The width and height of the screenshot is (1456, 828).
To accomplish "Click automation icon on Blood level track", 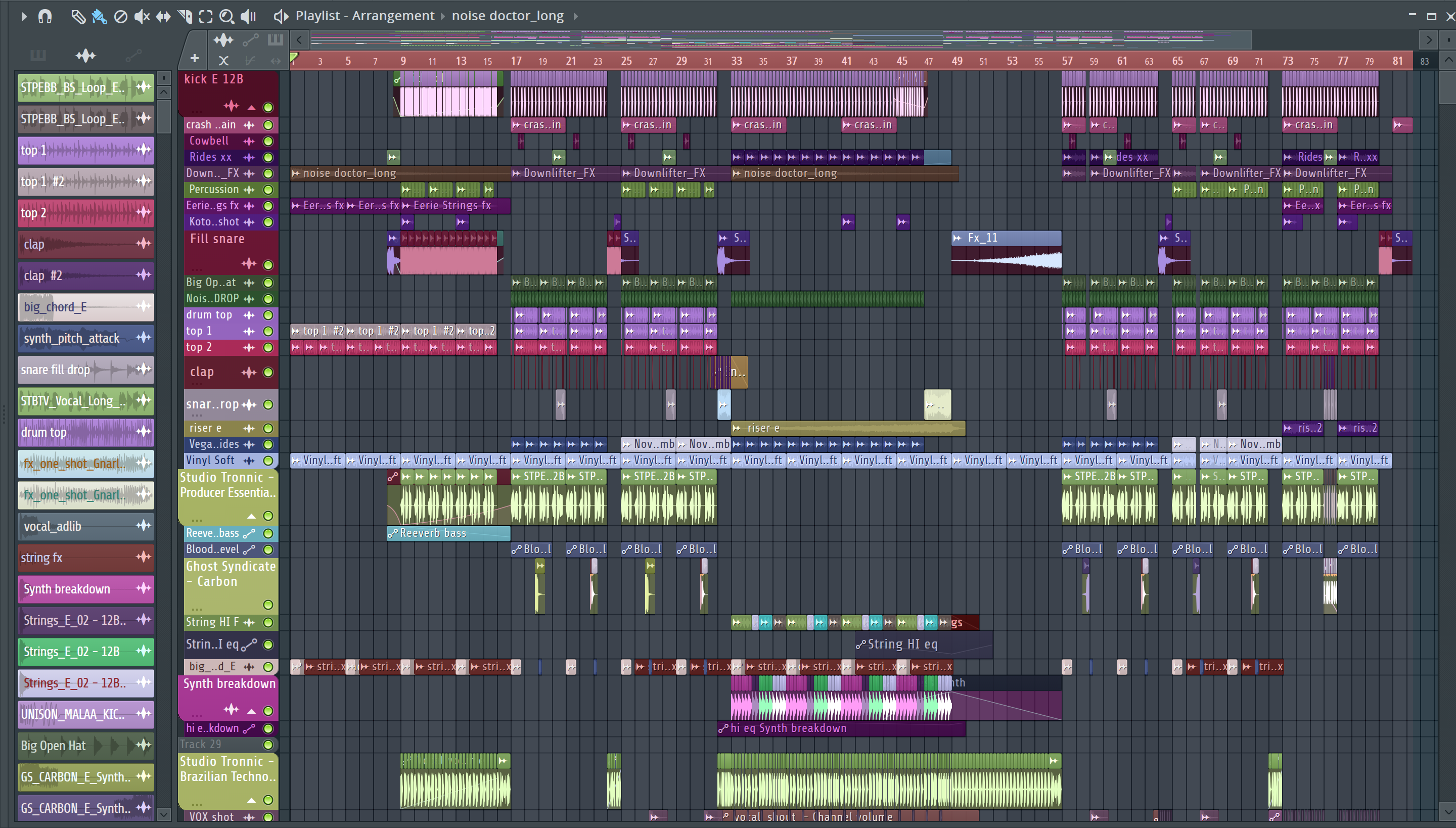I will tap(249, 549).
